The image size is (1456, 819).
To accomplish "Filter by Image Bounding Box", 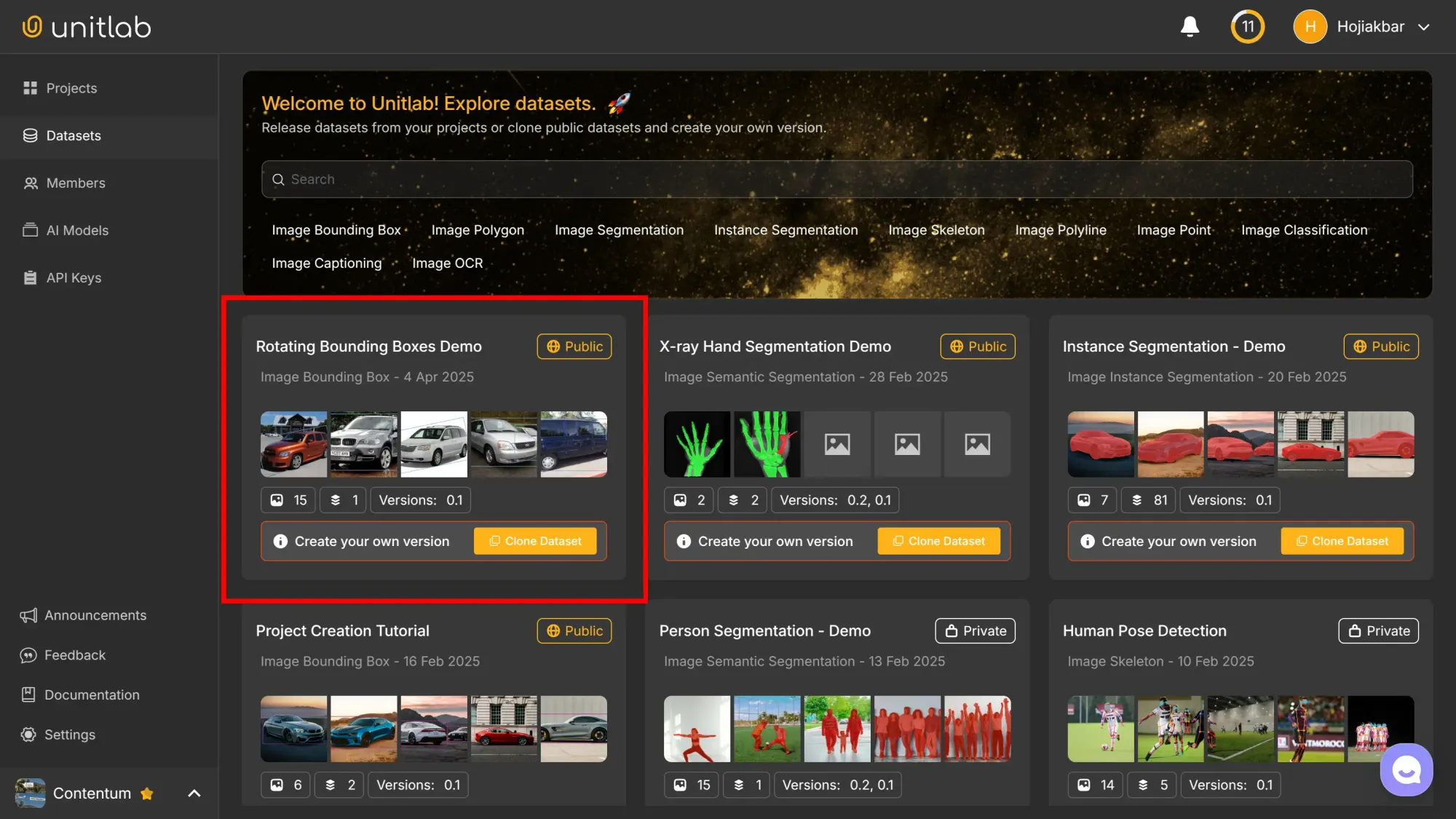I will point(336,230).
